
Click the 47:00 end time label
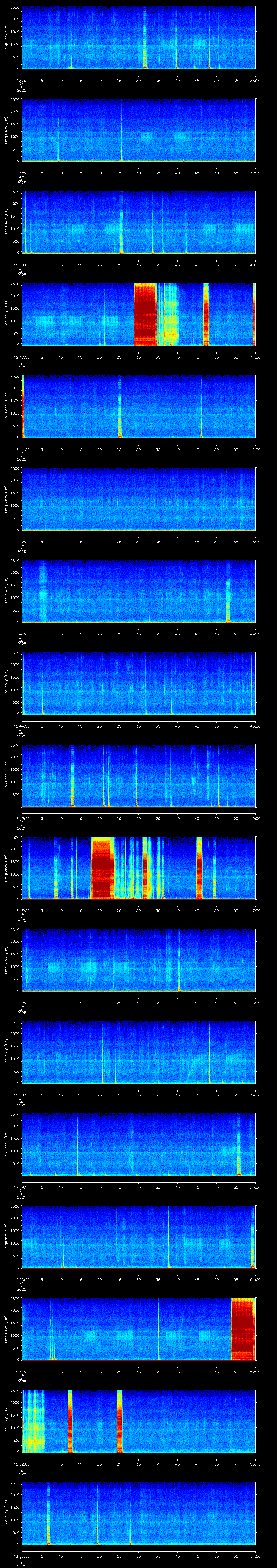click(255, 910)
